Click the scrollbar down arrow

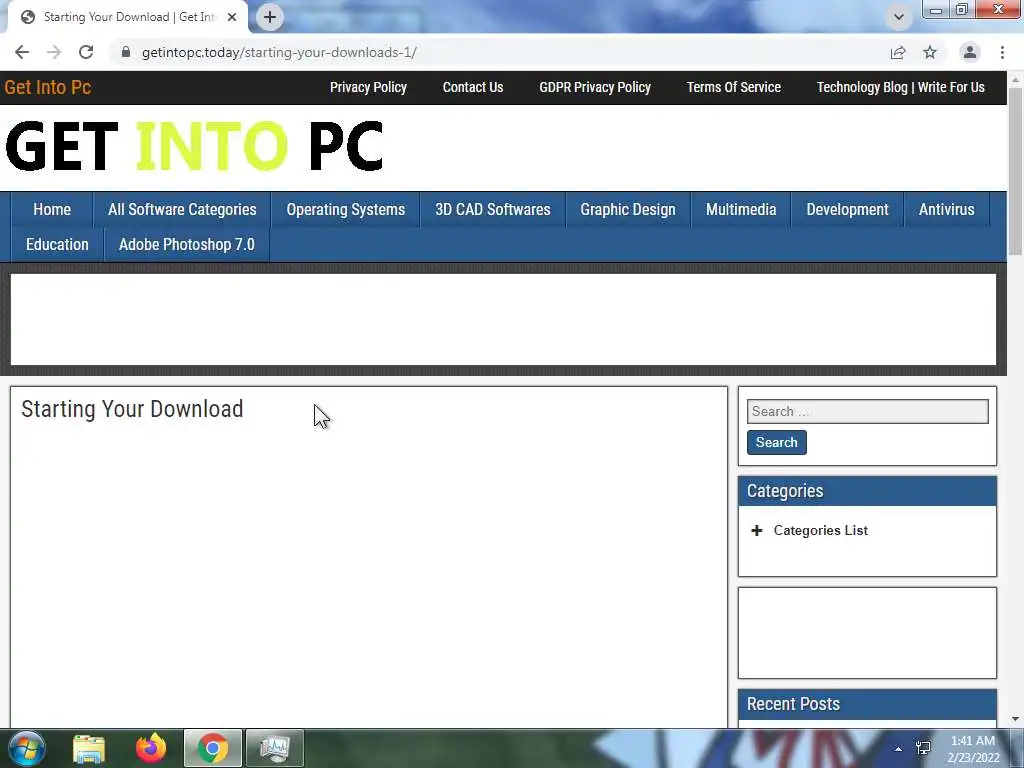pyautogui.click(x=1015, y=719)
